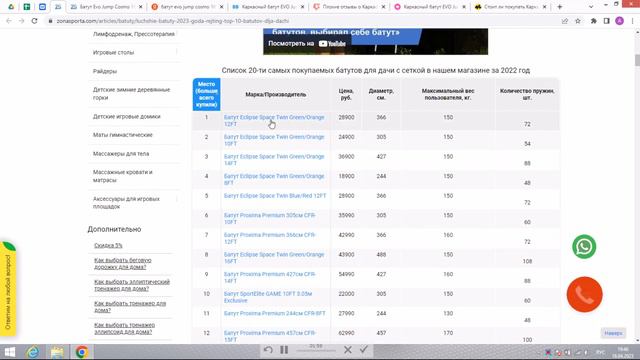
Task: Open sidebar item 'Лимфодренаж, Прессотерапия'
Action: tap(134, 34)
